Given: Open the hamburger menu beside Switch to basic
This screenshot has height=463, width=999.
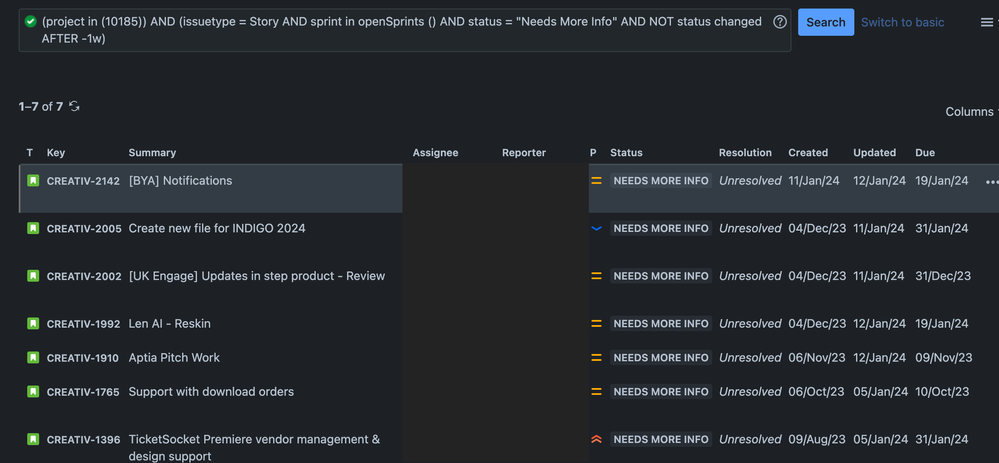Looking at the screenshot, I should pos(986,22).
